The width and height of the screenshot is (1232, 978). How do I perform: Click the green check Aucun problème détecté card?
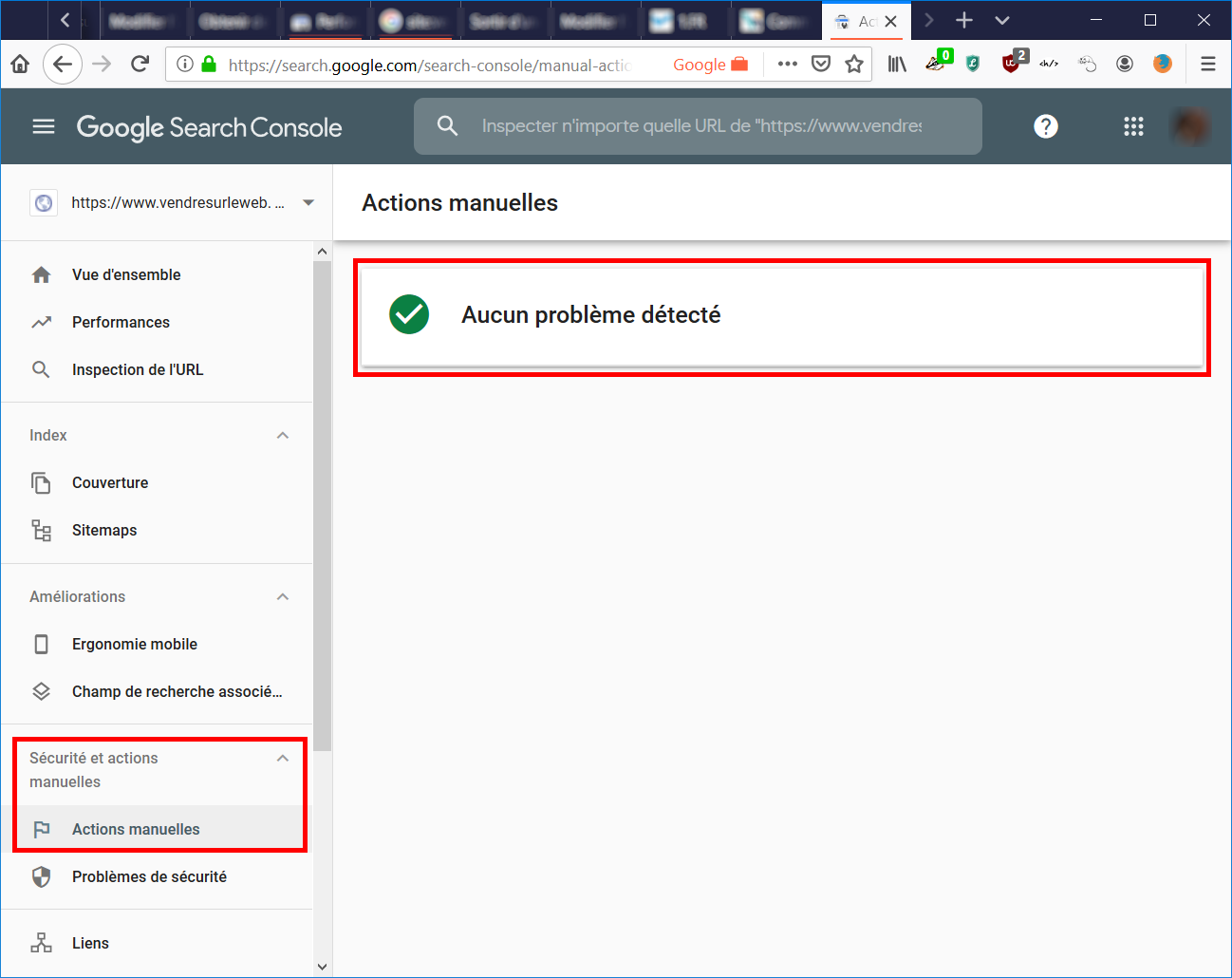782,316
